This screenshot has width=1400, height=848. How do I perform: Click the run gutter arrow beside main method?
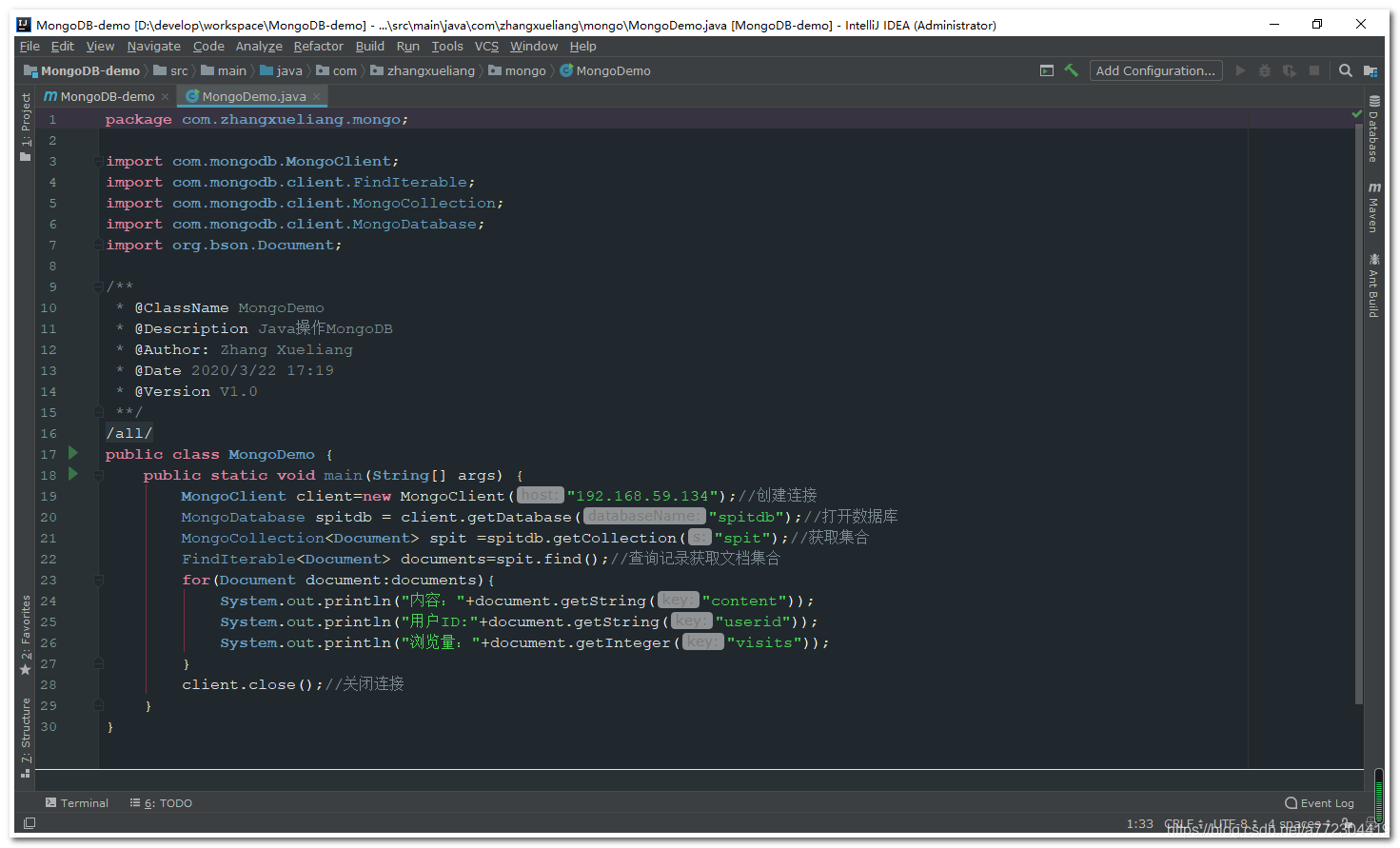click(72, 474)
